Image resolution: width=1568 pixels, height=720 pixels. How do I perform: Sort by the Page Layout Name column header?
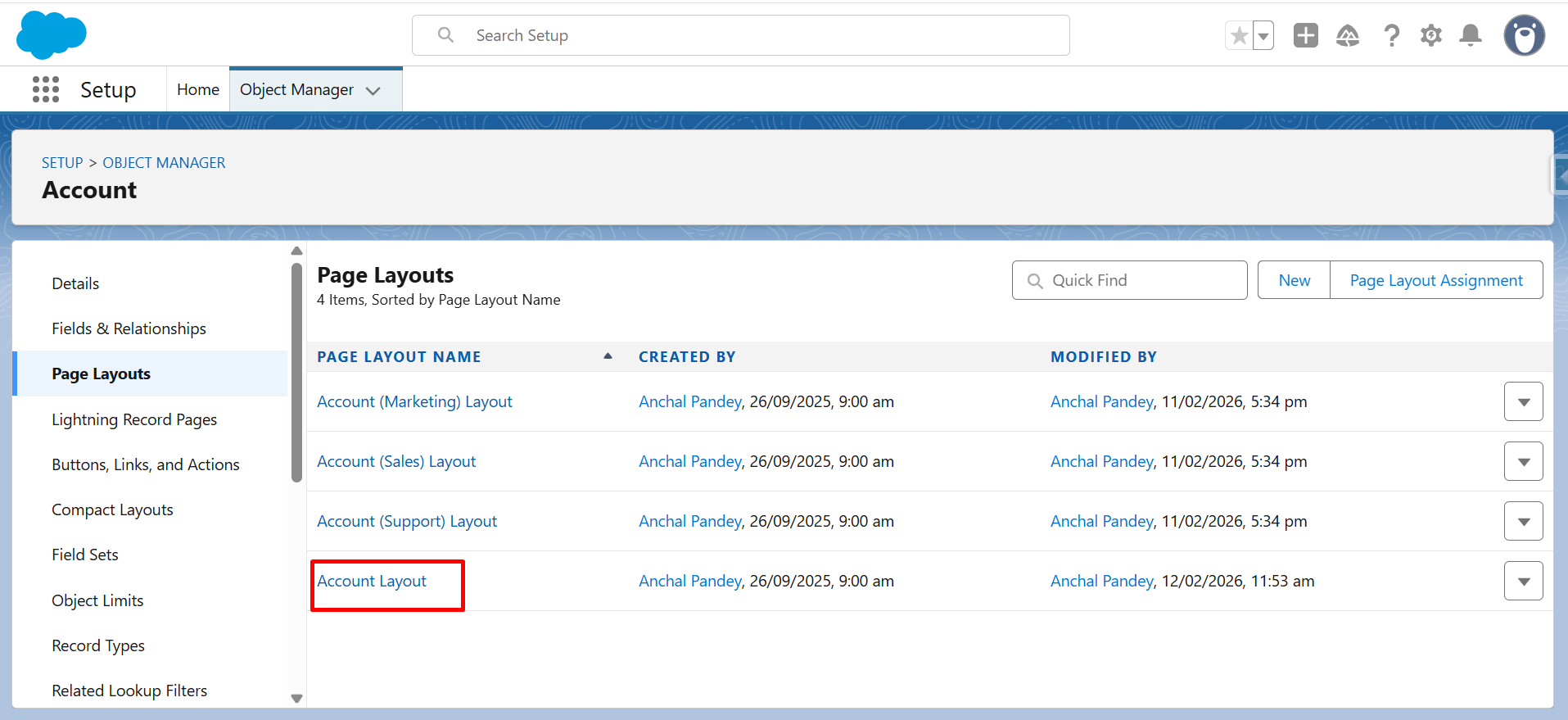[399, 357]
